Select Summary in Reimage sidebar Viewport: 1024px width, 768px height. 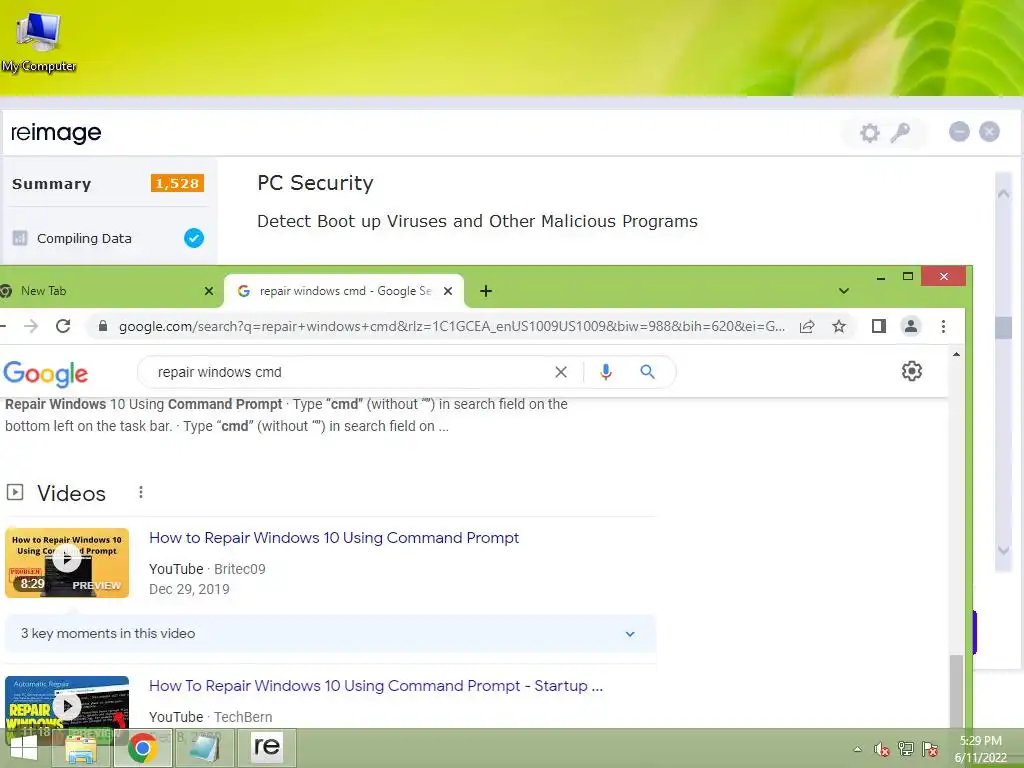click(x=52, y=184)
